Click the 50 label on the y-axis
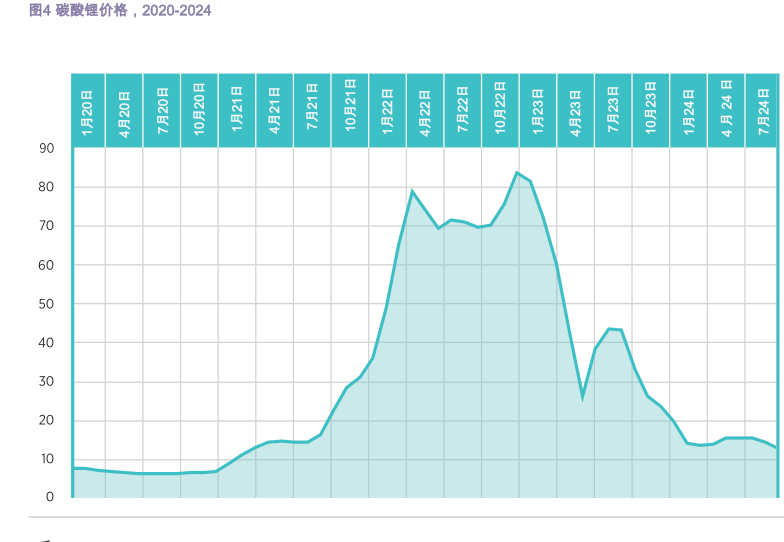The height and width of the screenshot is (542, 784). click(x=46, y=304)
